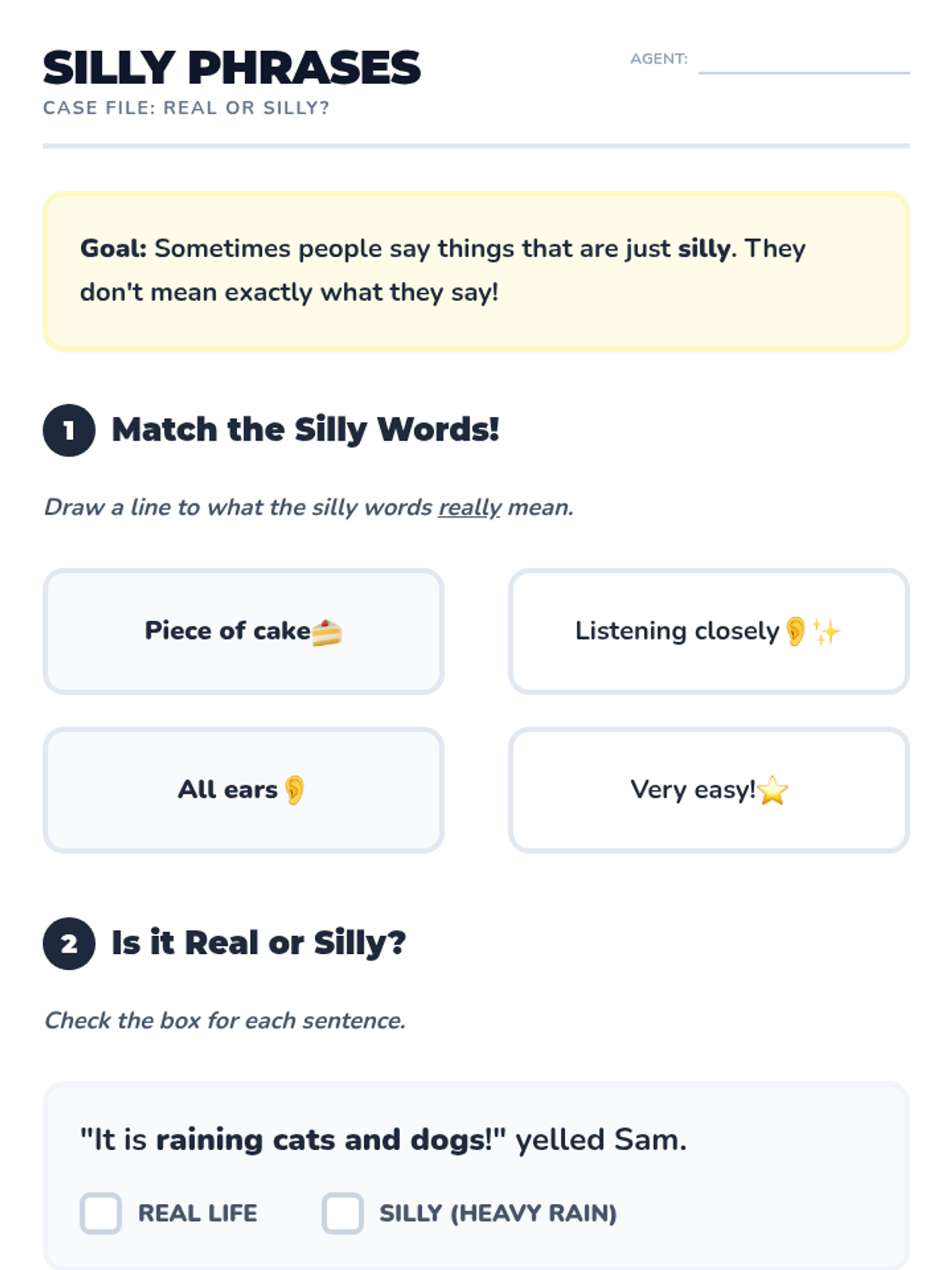Click the number 2 circle badge
This screenshot has width=952, height=1270.
[x=69, y=944]
